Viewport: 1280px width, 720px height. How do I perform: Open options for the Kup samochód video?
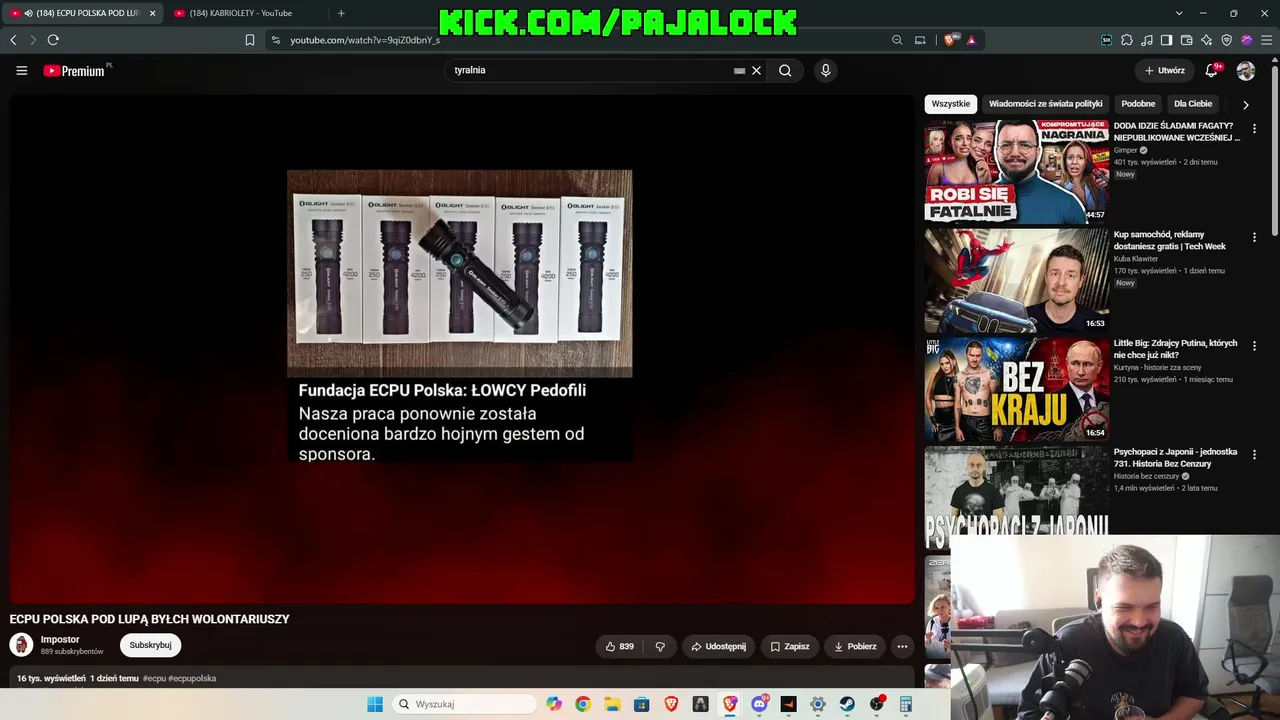coord(1254,238)
